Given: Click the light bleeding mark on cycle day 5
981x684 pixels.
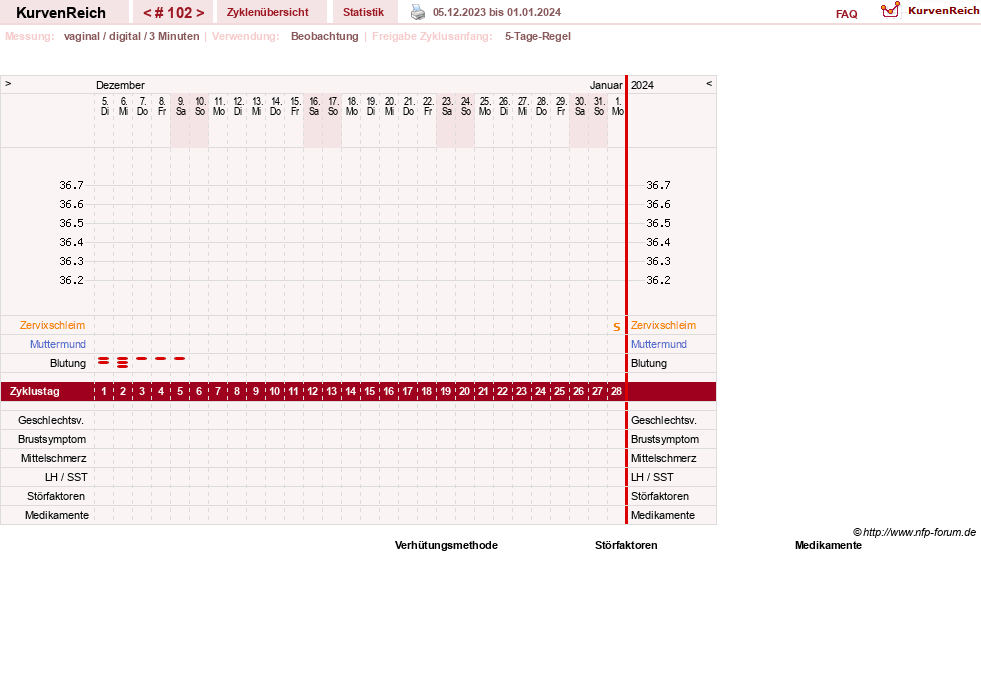Looking at the screenshot, I should 180,359.
